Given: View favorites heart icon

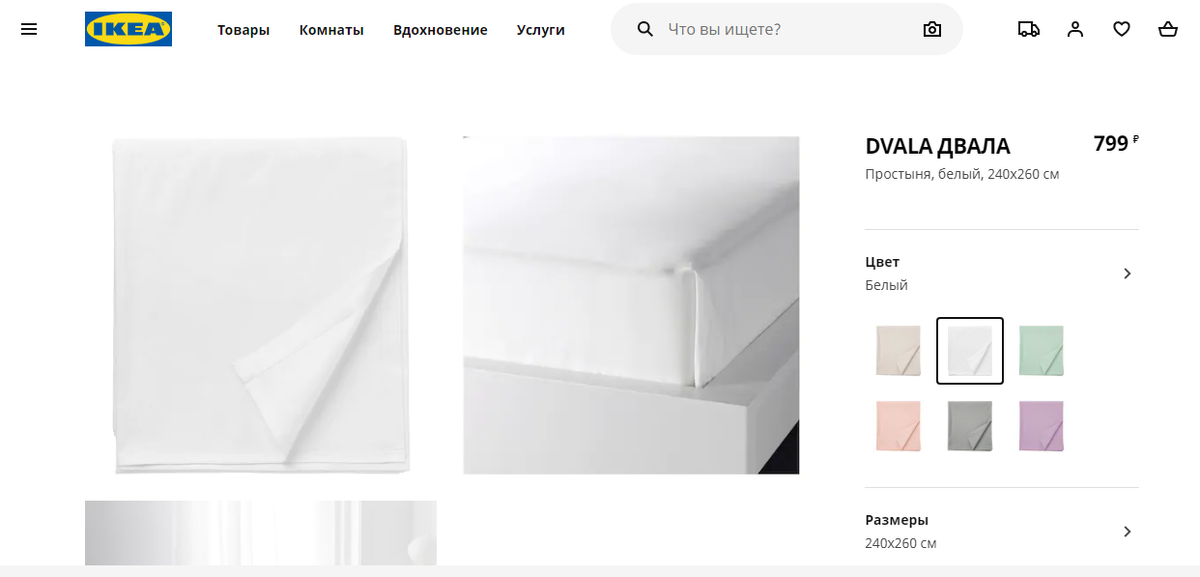Looking at the screenshot, I should coord(1121,29).
